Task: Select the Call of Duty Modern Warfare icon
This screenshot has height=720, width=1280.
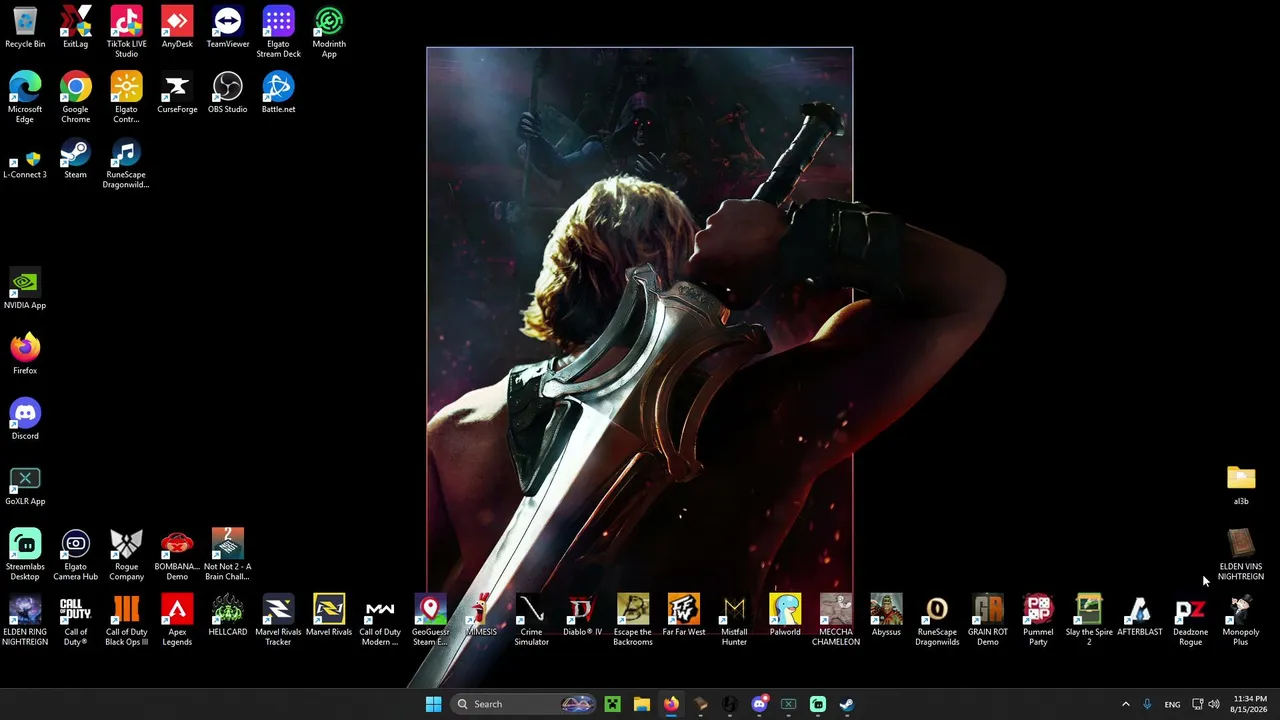Action: point(380,620)
